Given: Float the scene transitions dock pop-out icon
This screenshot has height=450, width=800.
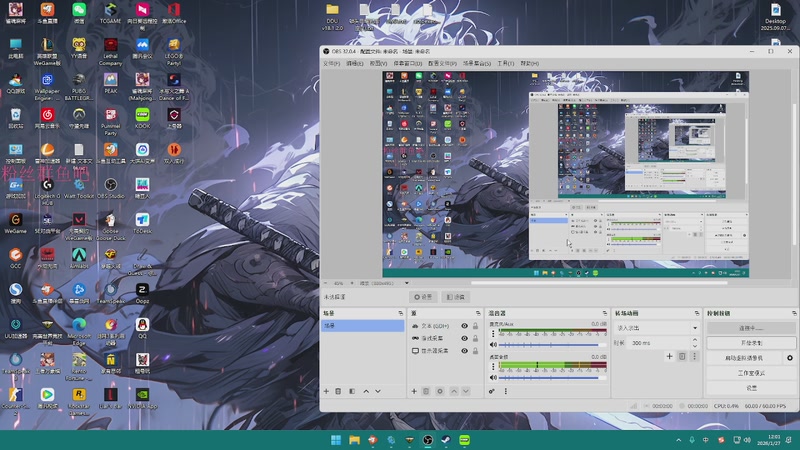Looking at the screenshot, I should point(697,313).
